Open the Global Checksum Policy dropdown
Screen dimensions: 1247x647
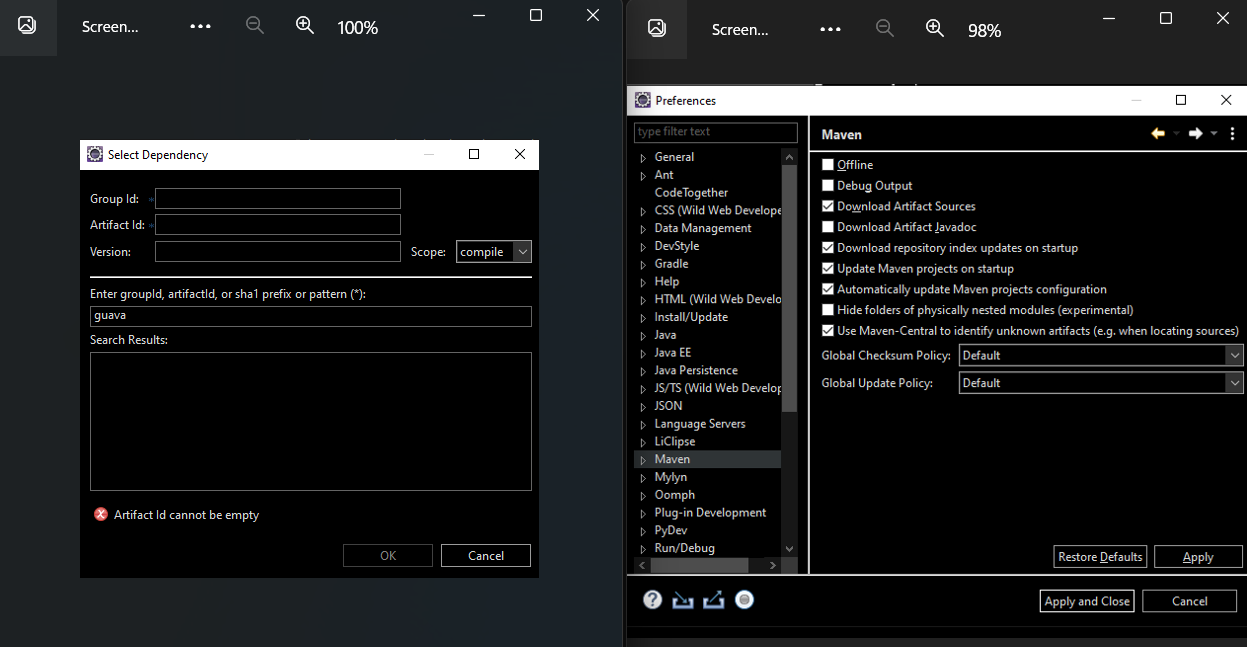point(1100,355)
